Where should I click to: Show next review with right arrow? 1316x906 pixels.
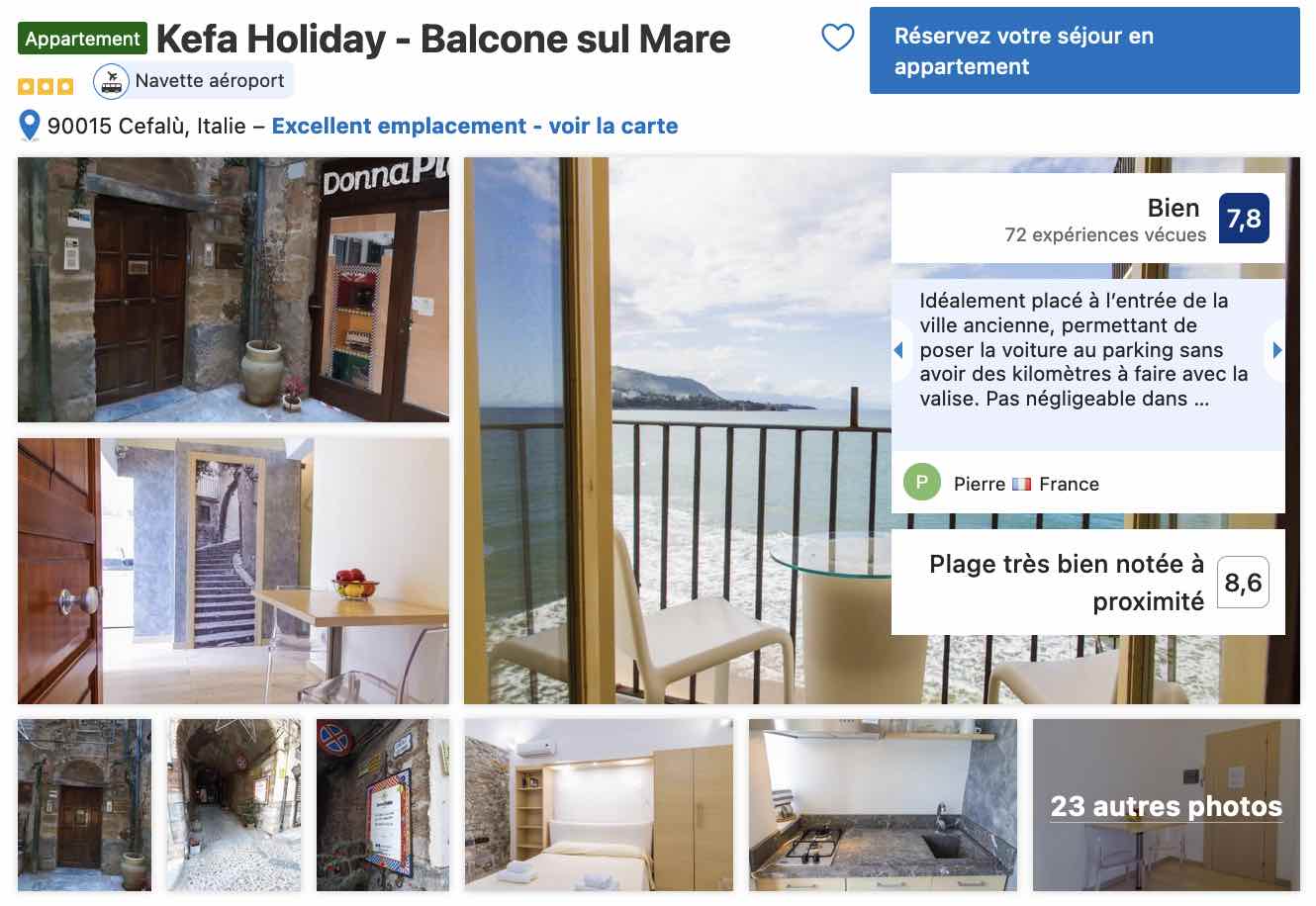[x=1277, y=349]
